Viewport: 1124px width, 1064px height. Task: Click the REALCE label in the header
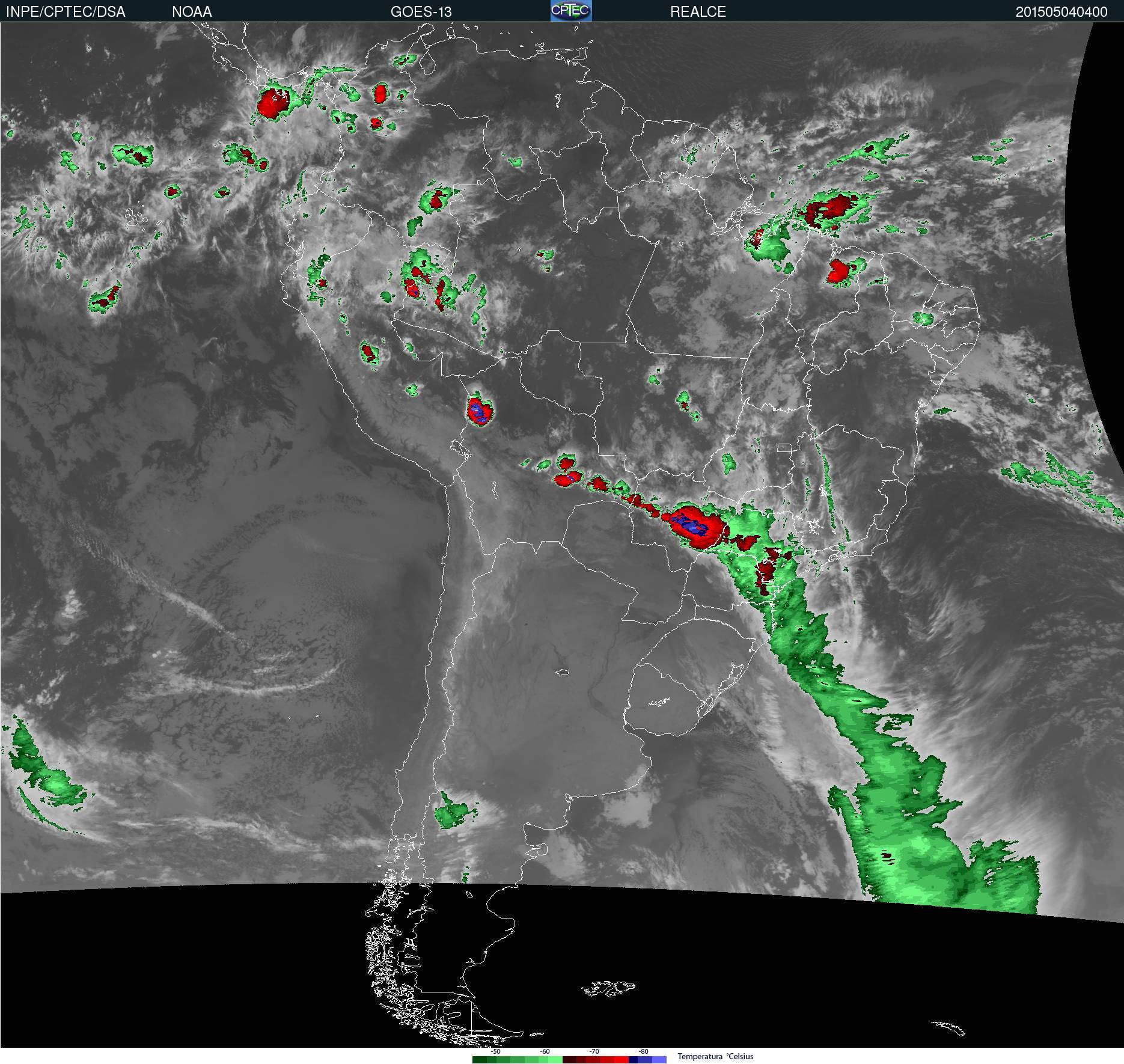point(698,12)
